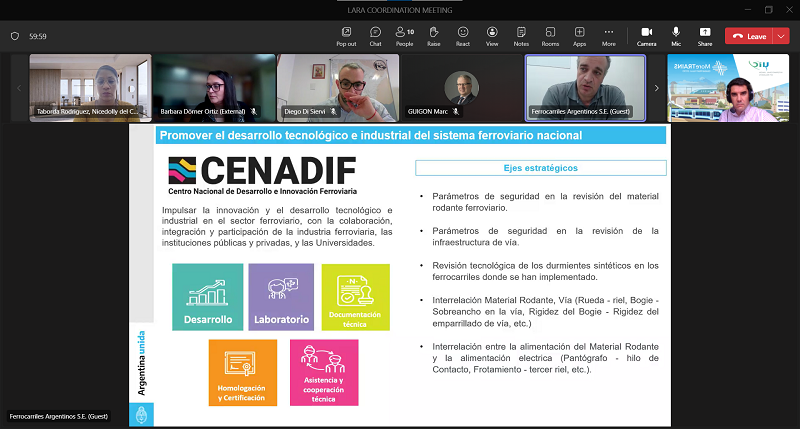Click the meeting timer 59:59
The image size is (800, 429).
(x=38, y=36)
